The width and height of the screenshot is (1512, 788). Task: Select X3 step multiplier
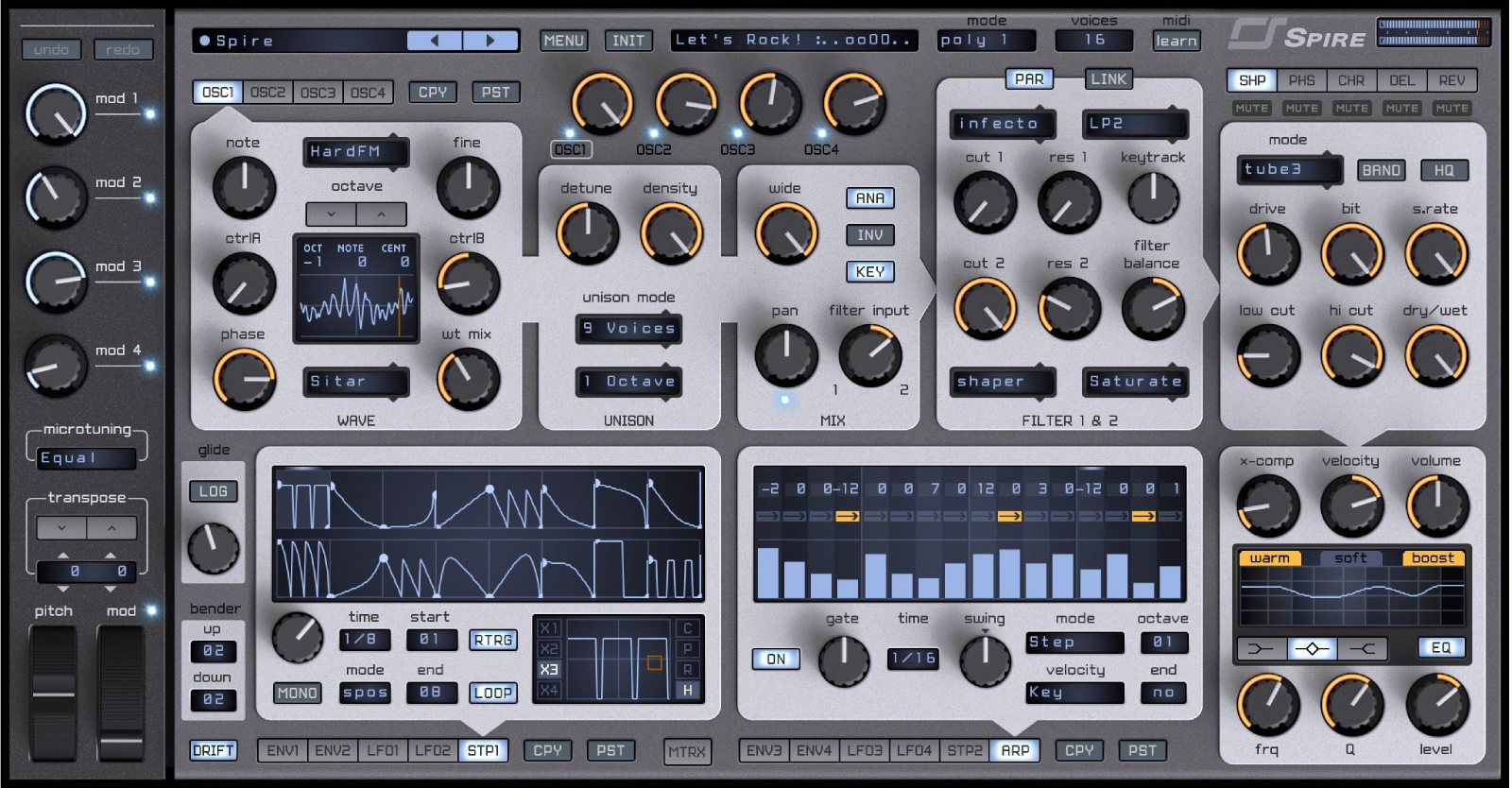(x=549, y=669)
